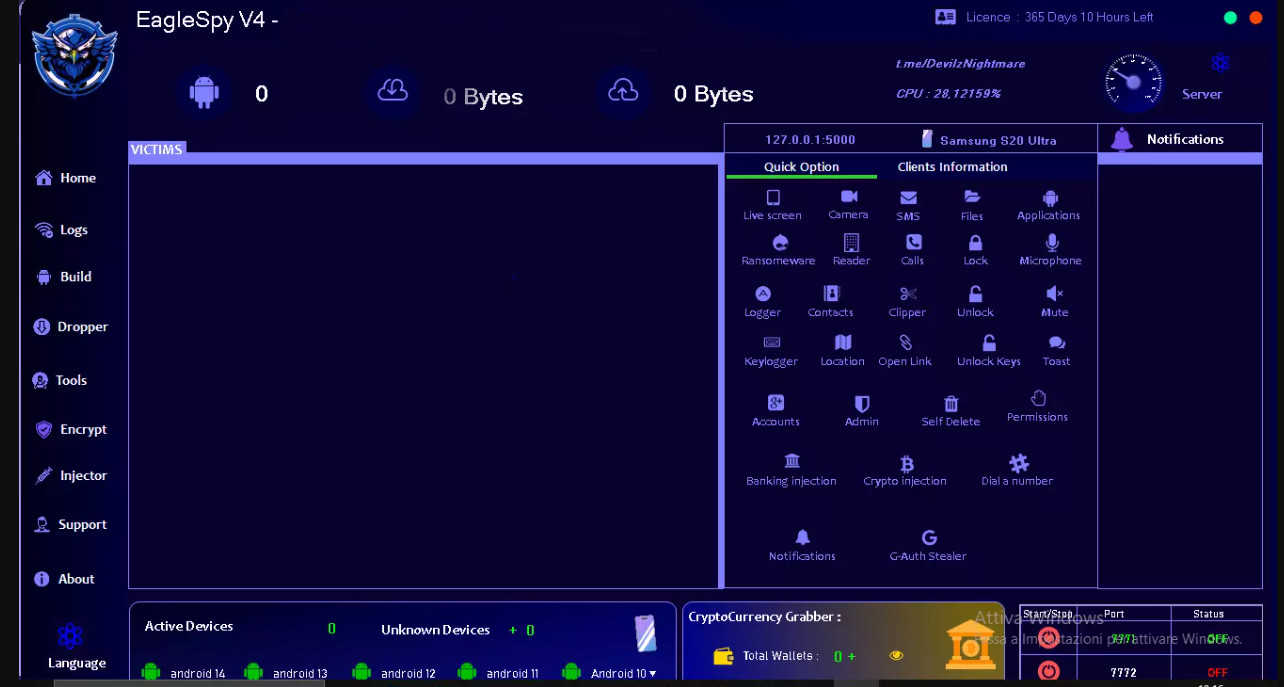This screenshot has height=687, width=1284.
Task: Click the Unlock Keys icon
Action: click(x=989, y=342)
